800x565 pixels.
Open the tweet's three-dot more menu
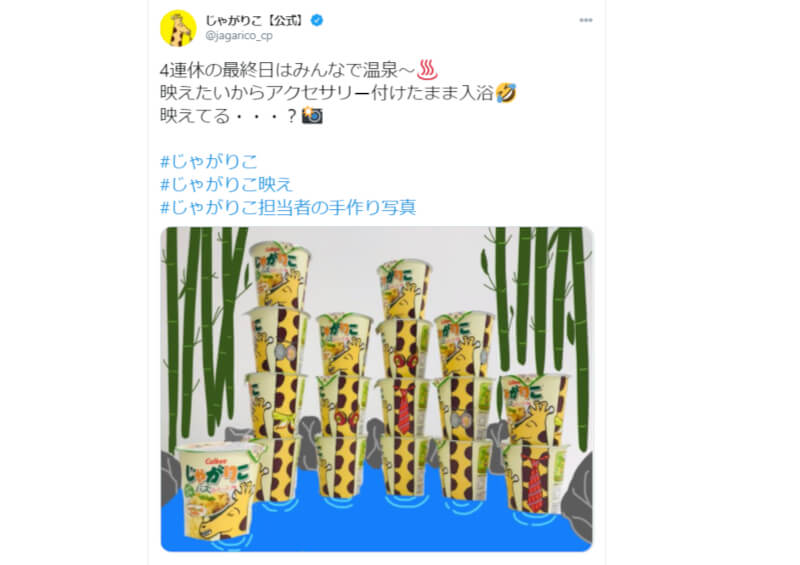[x=586, y=20]
